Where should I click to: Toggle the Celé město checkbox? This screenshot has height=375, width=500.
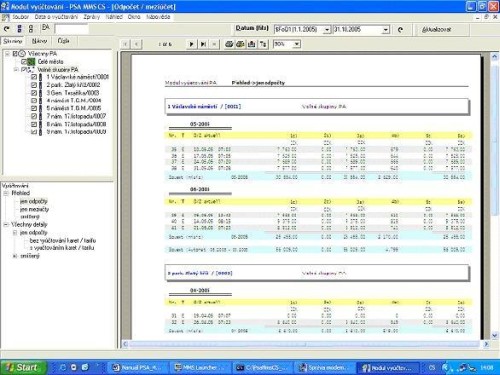click(x=24, y=62)
